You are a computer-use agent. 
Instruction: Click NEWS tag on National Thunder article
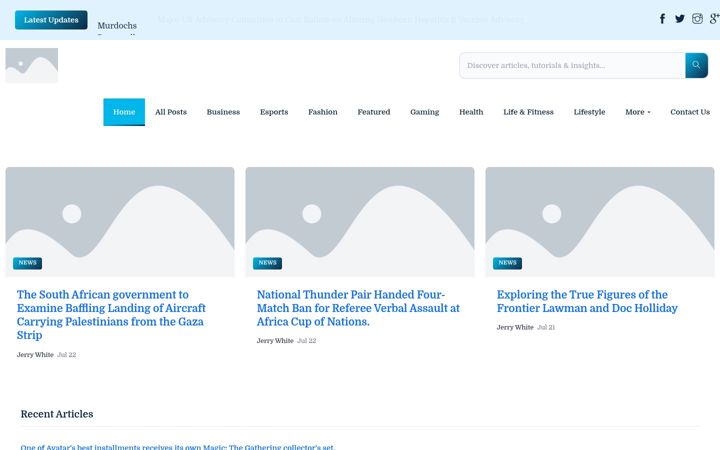(x=267, y=263)
